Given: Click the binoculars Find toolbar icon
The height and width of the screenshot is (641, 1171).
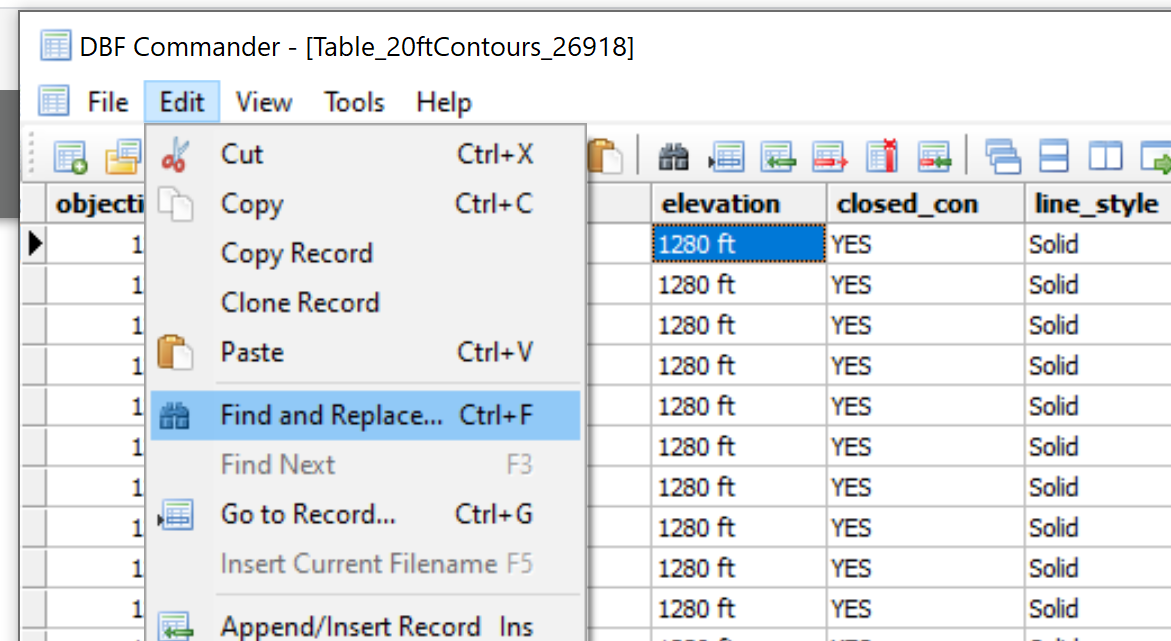Looking at the screenshot, I should (x=673, y=158).
